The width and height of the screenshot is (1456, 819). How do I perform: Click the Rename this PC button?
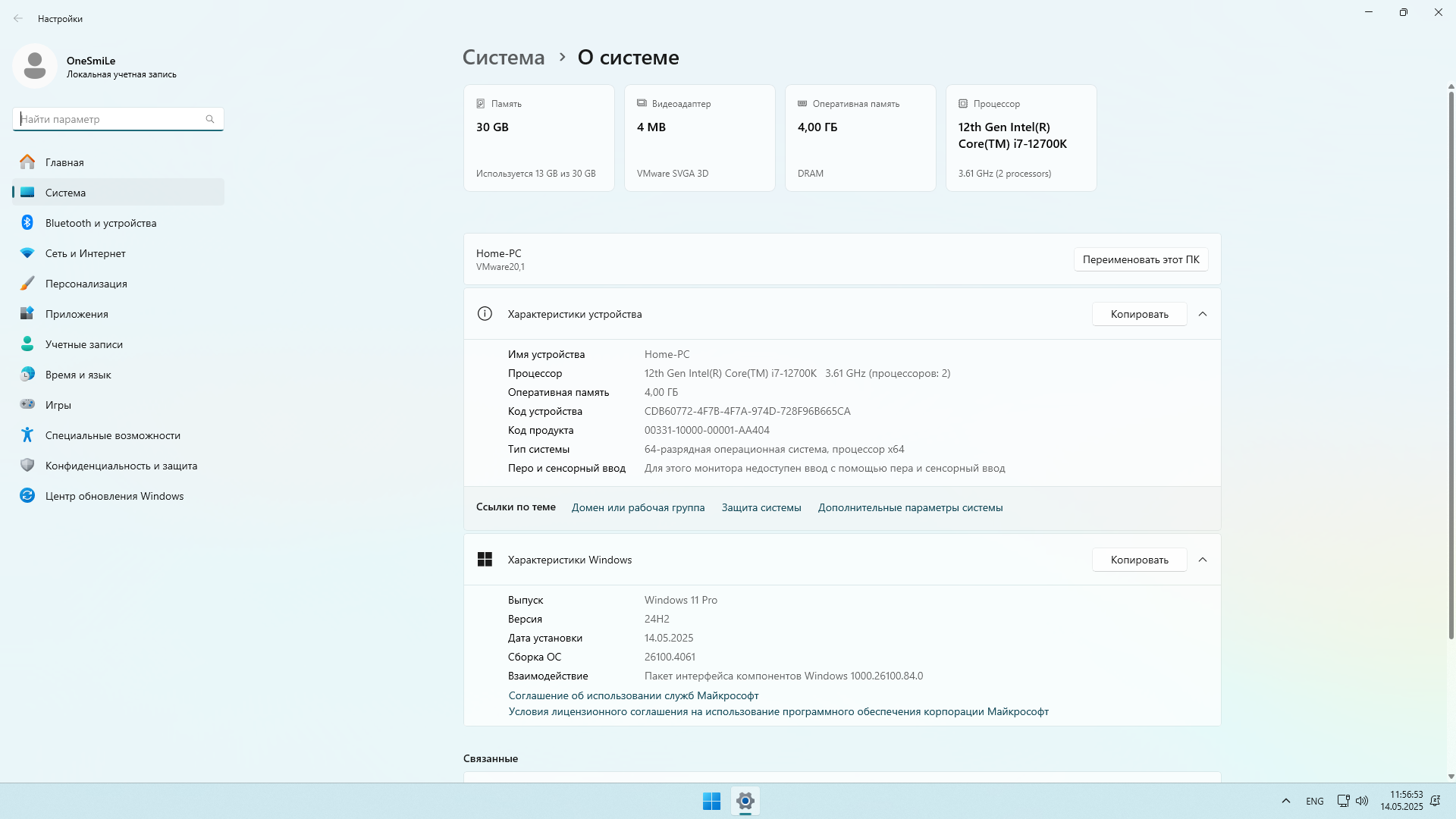(1141, 259)
